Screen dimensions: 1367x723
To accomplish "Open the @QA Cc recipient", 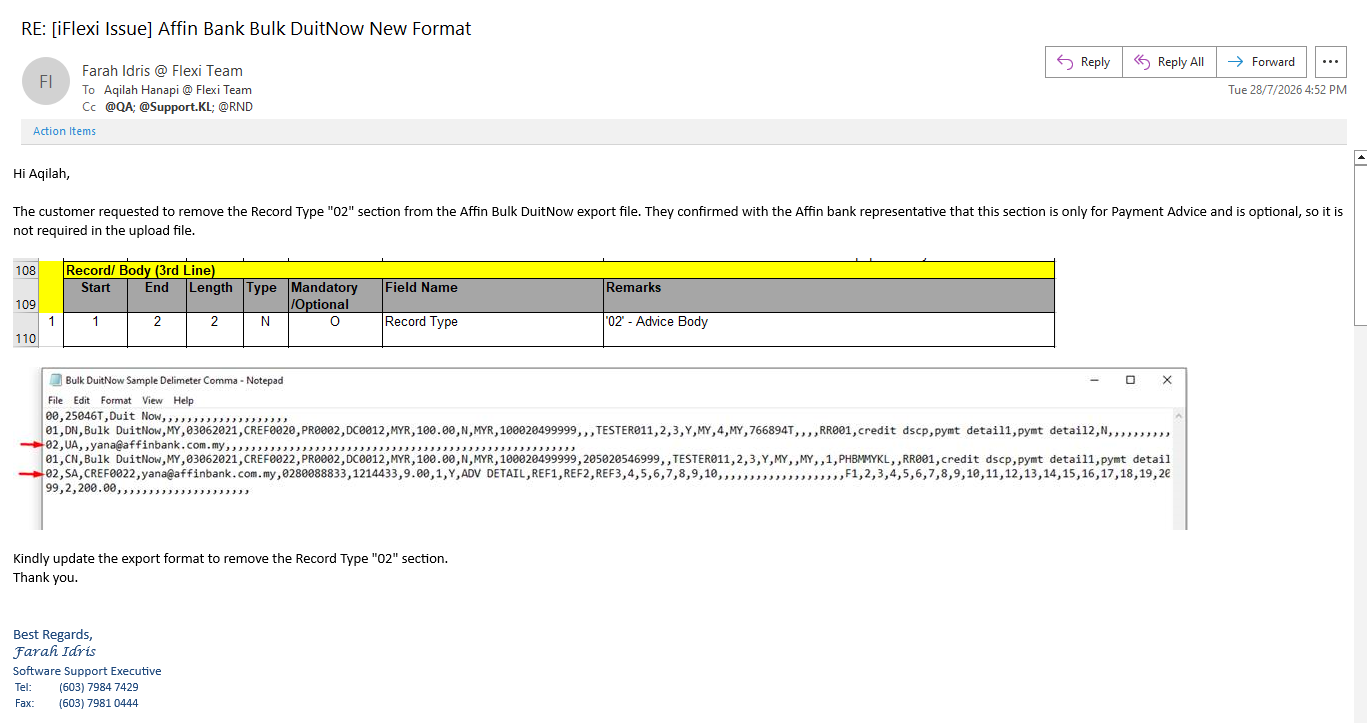I will coord(119,106).
